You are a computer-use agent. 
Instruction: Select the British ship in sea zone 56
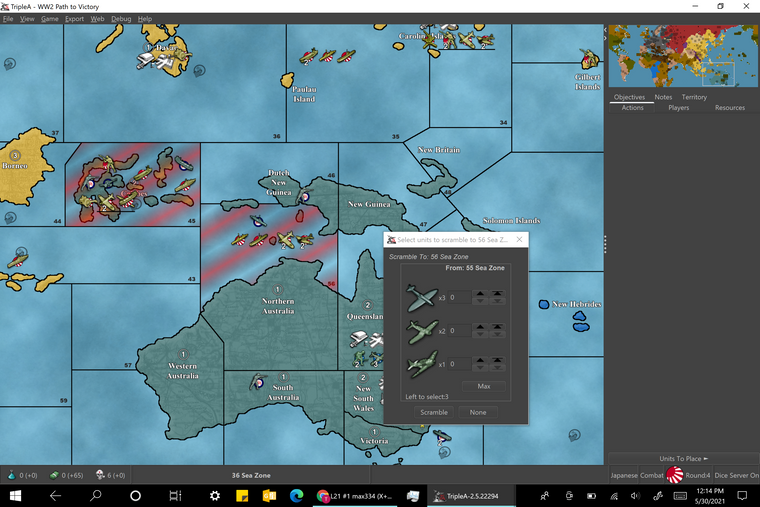(x=258, y=221)
